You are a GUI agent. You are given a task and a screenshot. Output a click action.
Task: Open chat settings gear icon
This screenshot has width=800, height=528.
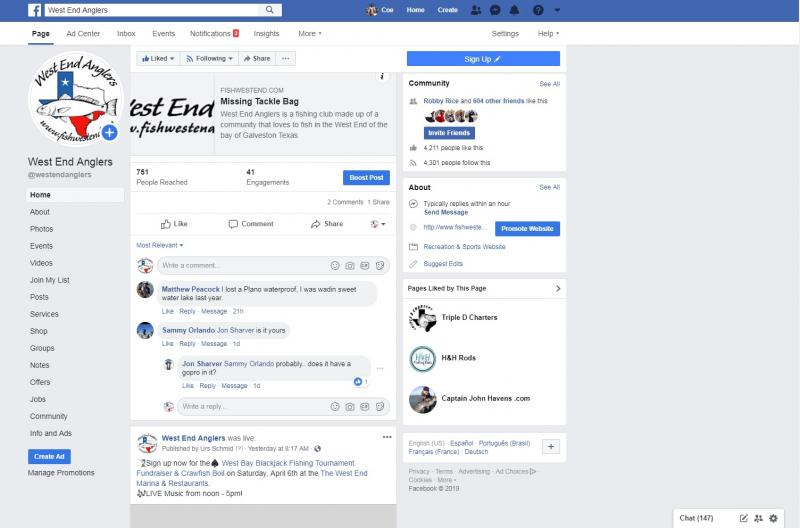tap(773, 518)
